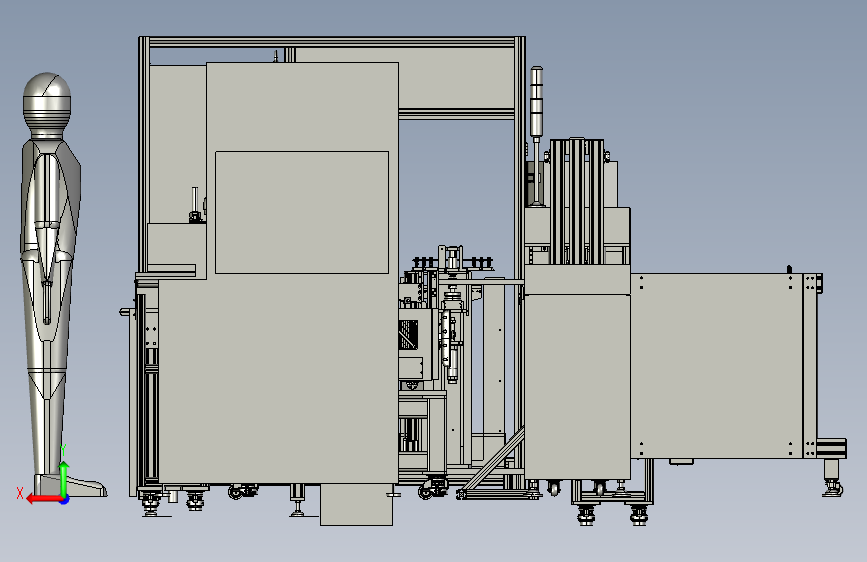Select the box protruding below the main enclosure
Screen dimensions: 867x562
[x=356, y=504]
